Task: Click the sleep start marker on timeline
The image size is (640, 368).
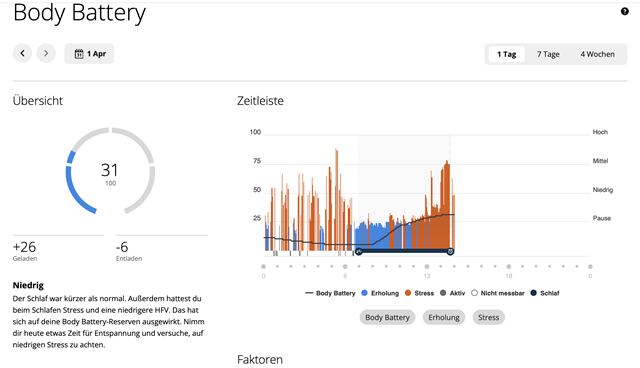Action: pos(359,251)
